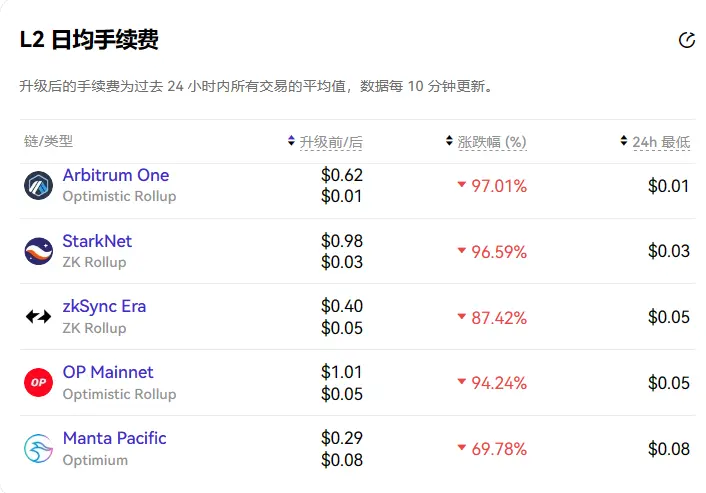Click the 链/类型 column header

tap(48, 142)
